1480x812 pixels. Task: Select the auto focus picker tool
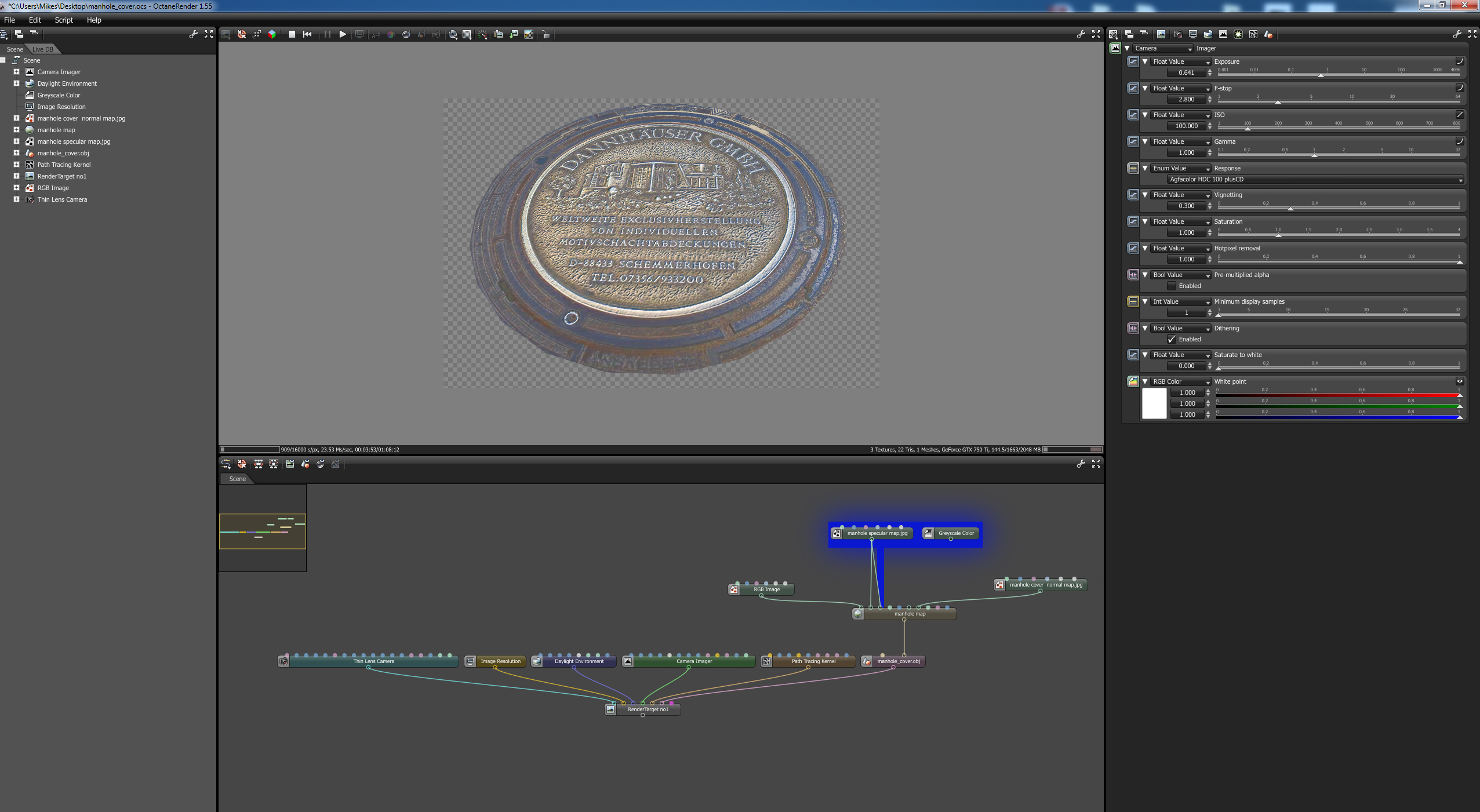click(x=376, y=35)
